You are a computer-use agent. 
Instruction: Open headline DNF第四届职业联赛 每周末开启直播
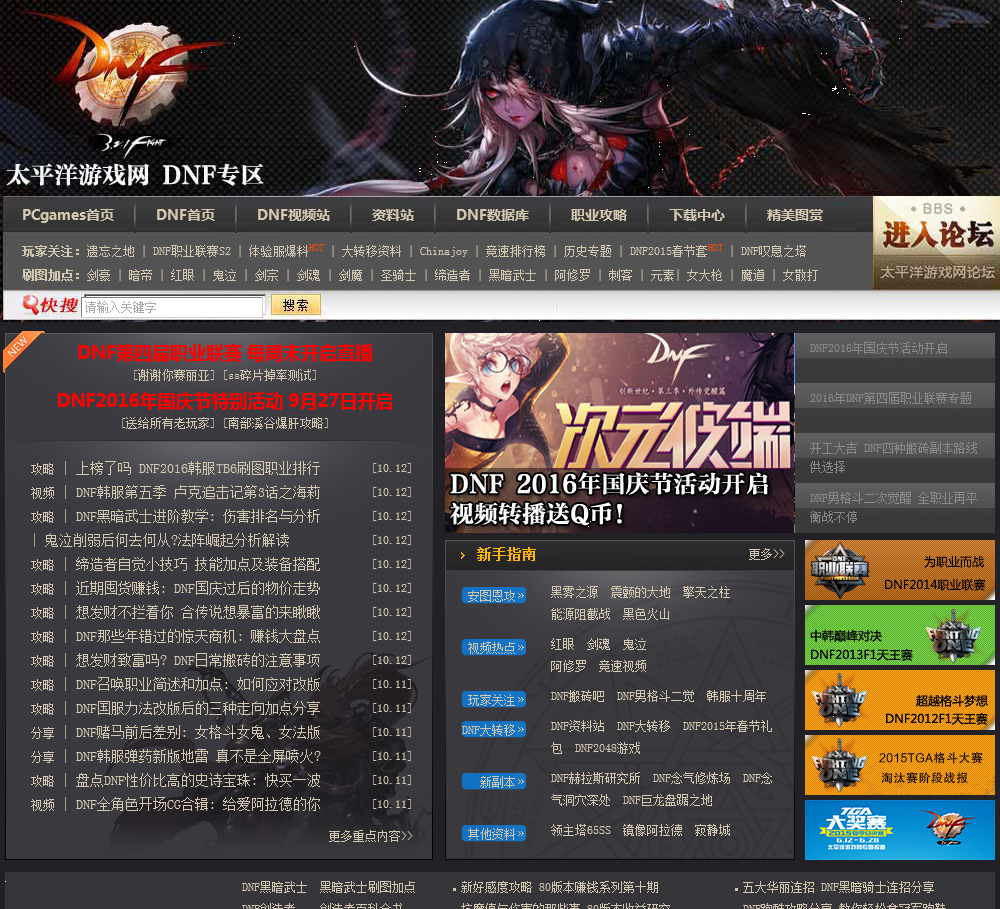(x=224, y=353)
